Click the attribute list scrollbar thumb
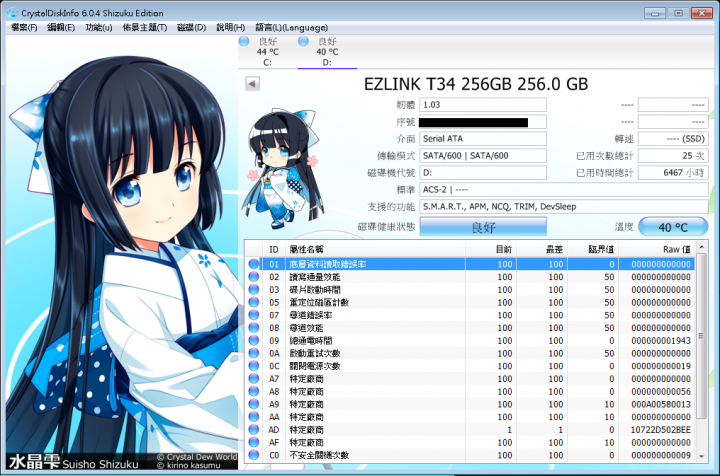This screenshot has width=720, height=476. pos(701,336)
